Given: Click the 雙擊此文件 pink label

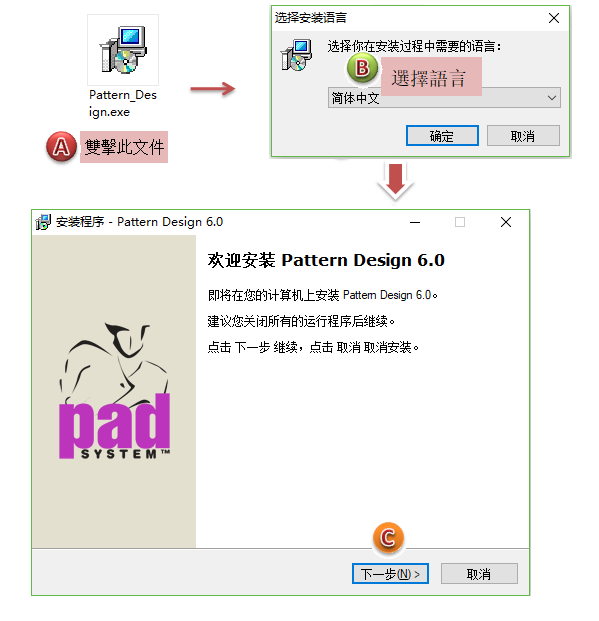Looking at the screenshot, I should point(124,147).
